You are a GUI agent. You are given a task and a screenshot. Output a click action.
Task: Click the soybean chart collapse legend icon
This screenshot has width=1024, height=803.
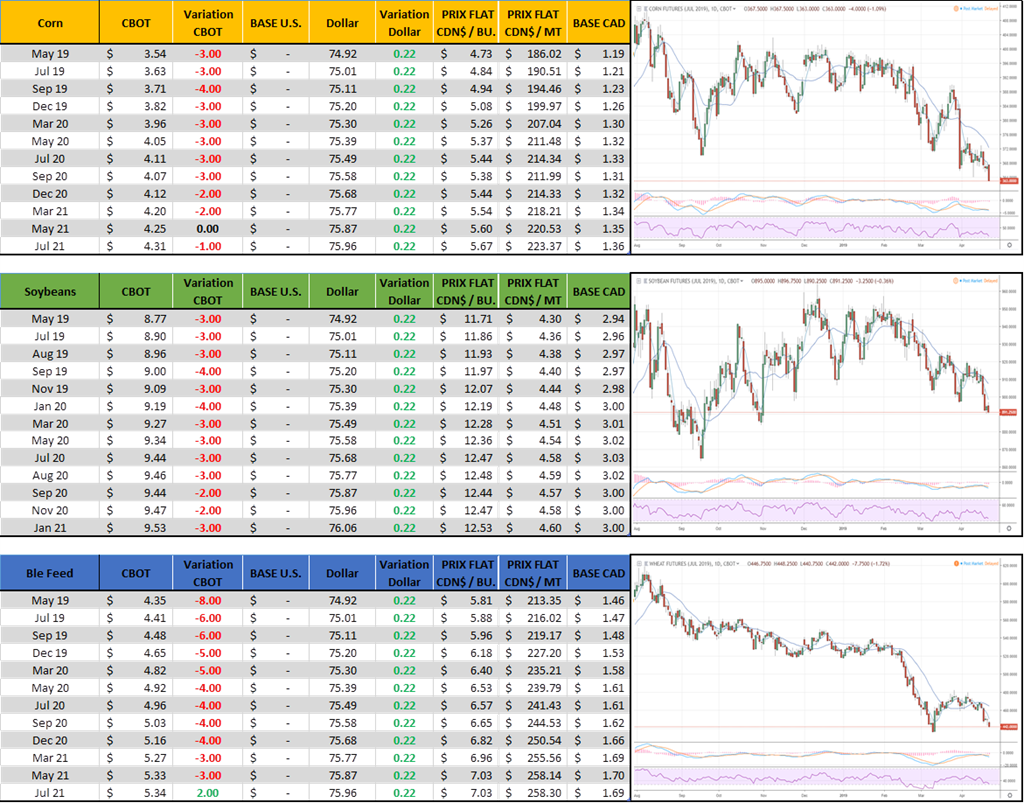pos(639,282)
